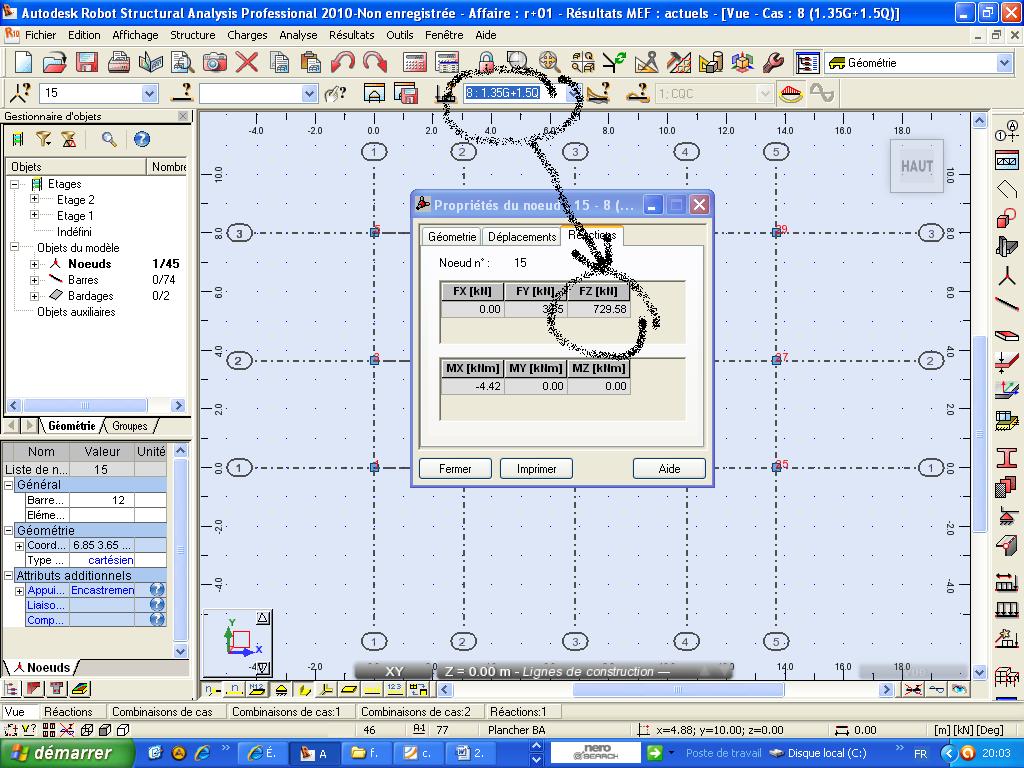Collapse the Général properties section
1024x768 pixels.
click(9, 485)
